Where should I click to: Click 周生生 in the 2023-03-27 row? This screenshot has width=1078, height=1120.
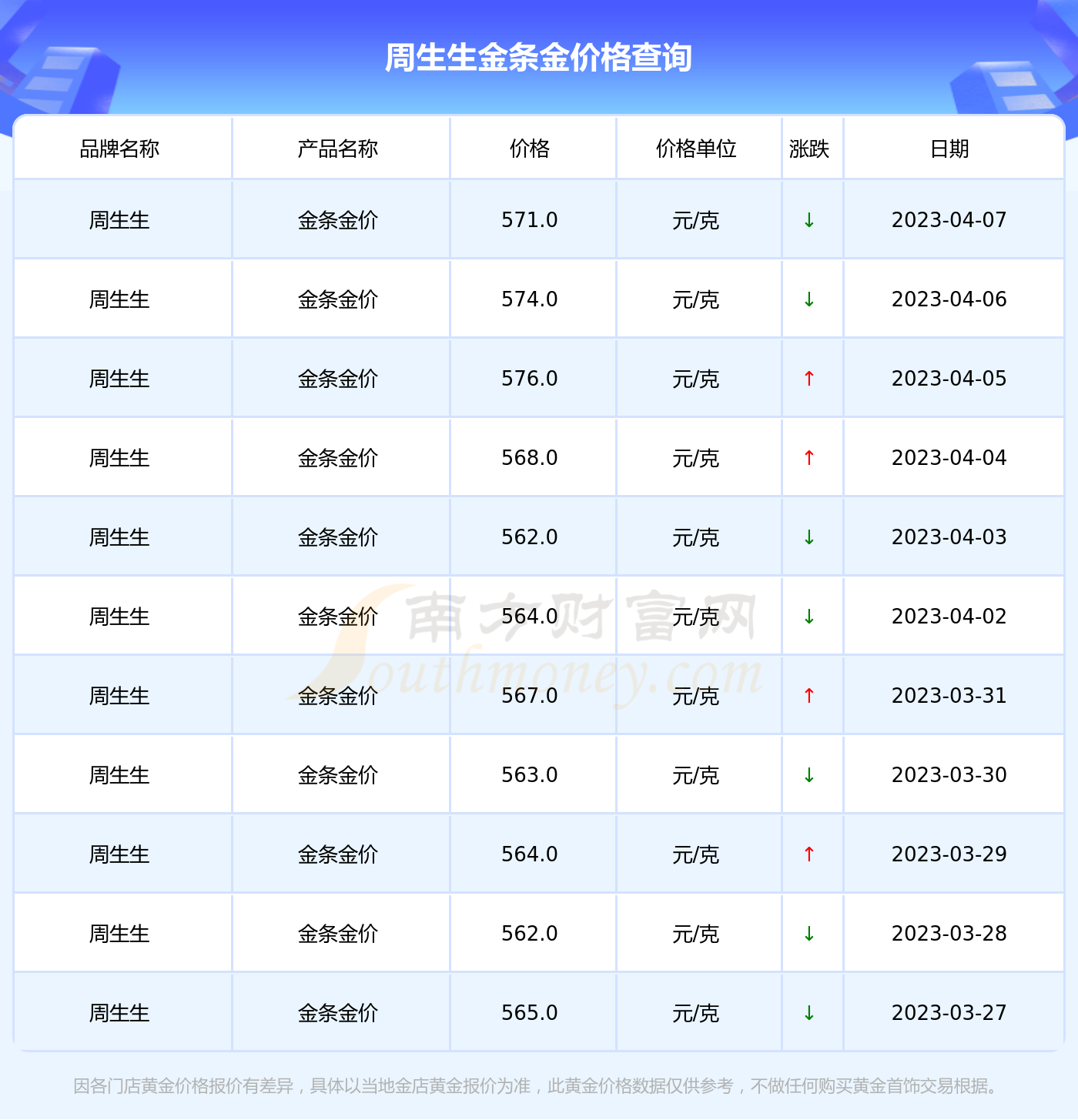[x=119, y=1013]
